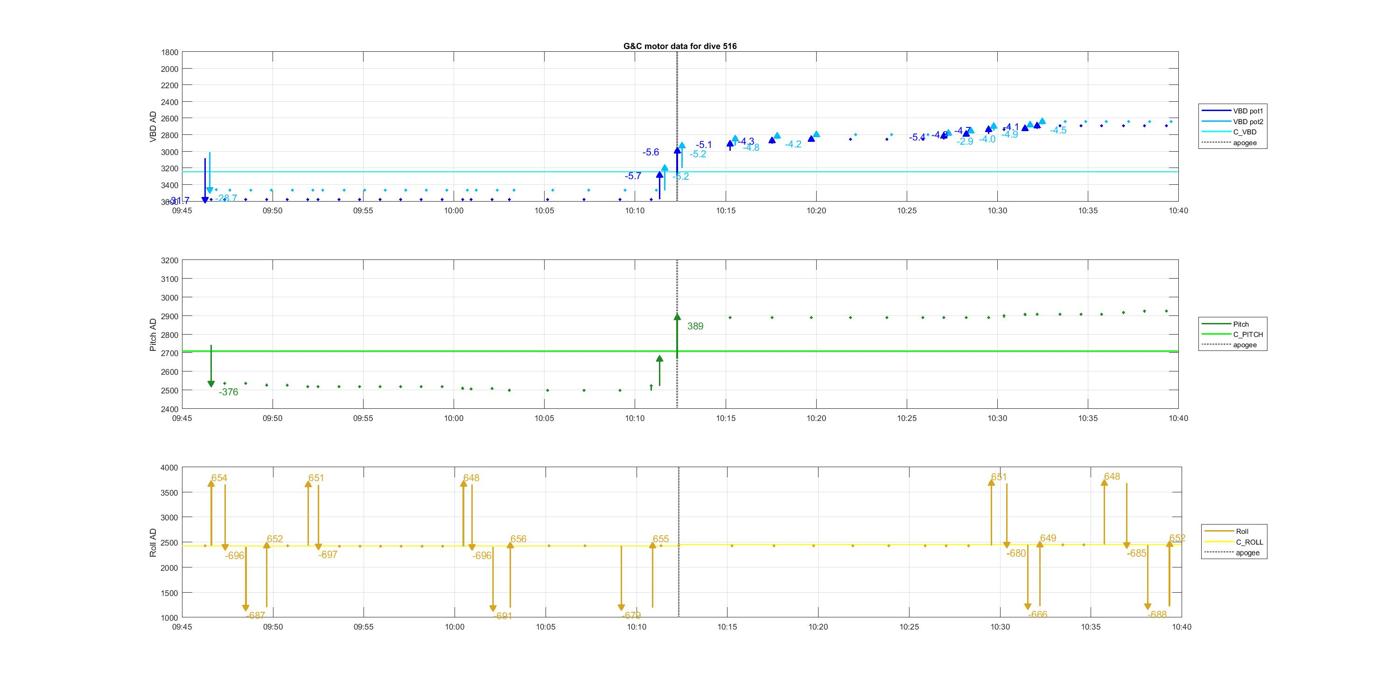Select the 'C_VBD' legend entry
Screen dimensions: 1400x693
(x=1229, y=132)
